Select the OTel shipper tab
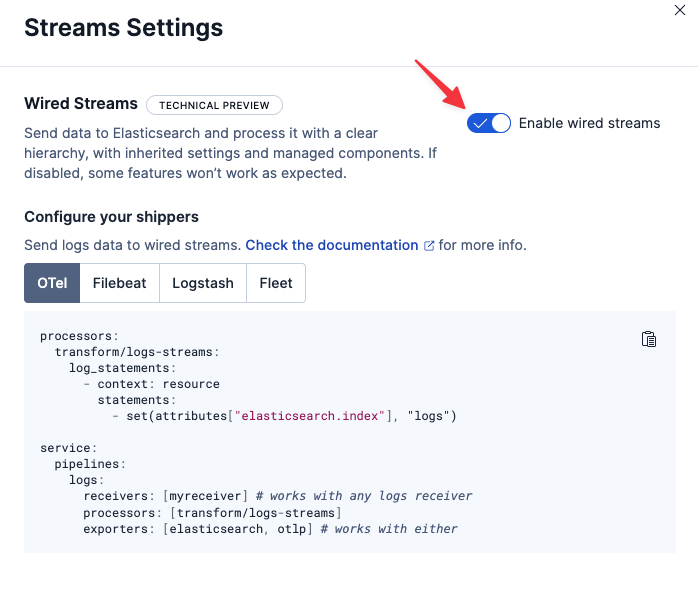Image resolution: width=698 pixels, height=598 pixels. pyautogui.click(x=52, y=283)
